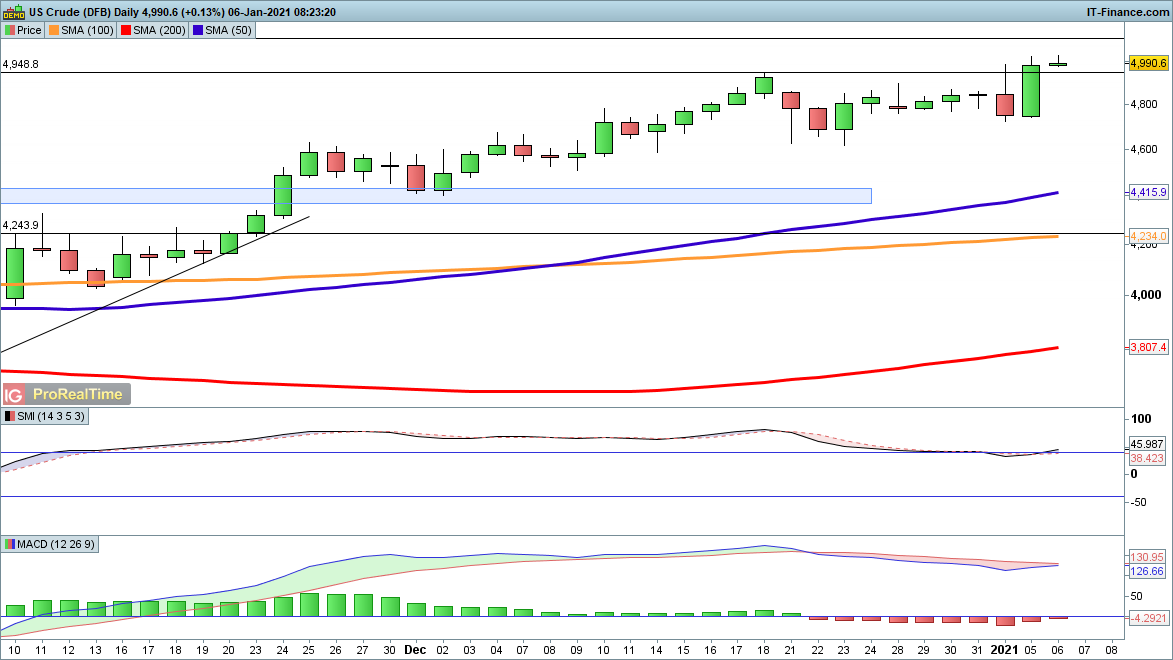The height and width of the screenshot is (660, 1173).
Task: Click the 4,243.9 horizontal line label
Action: [x=21, y=225]
